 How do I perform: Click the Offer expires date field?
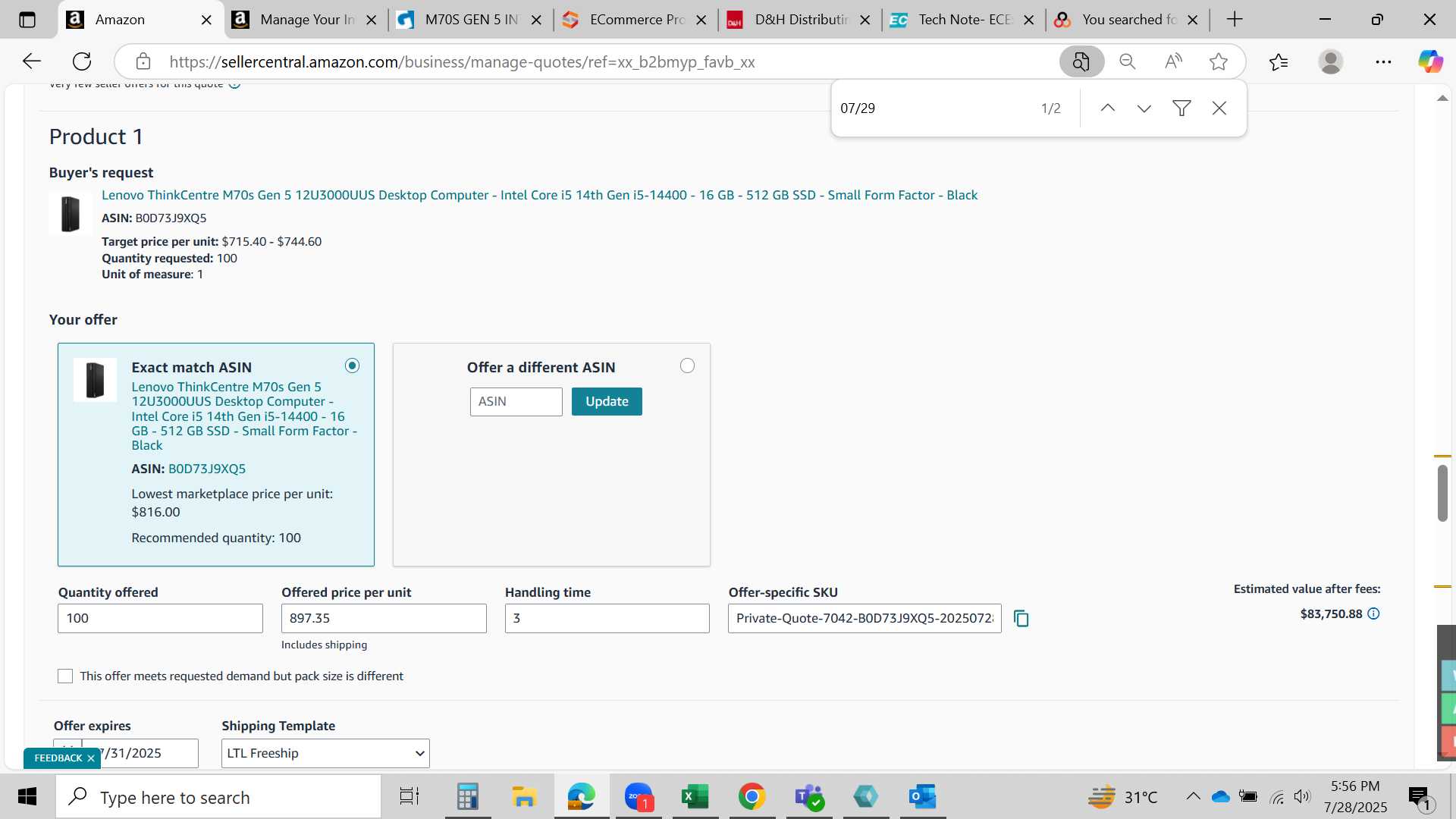[140, 753]
